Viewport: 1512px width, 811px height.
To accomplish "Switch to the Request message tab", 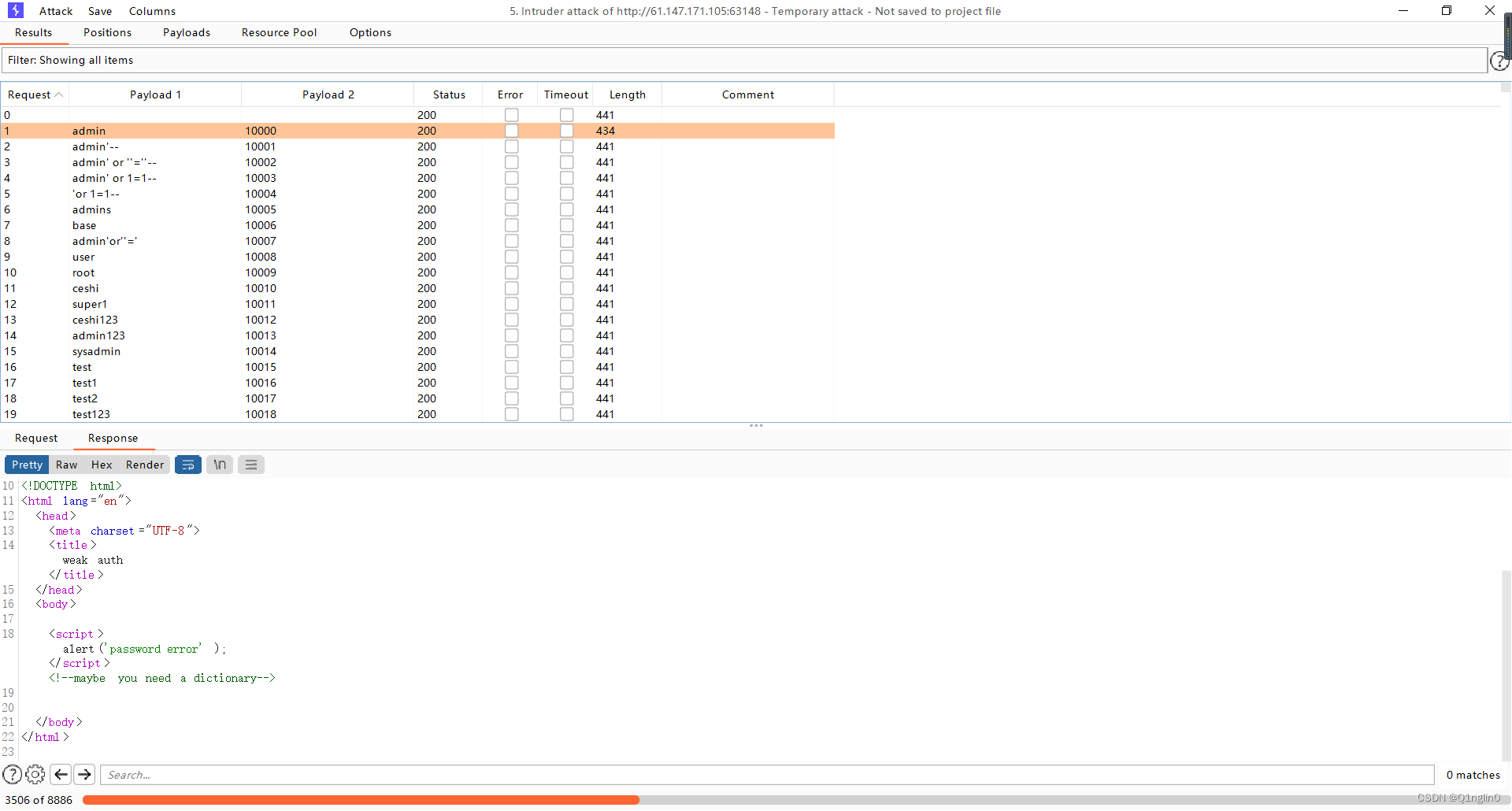I will pos(36,438).
